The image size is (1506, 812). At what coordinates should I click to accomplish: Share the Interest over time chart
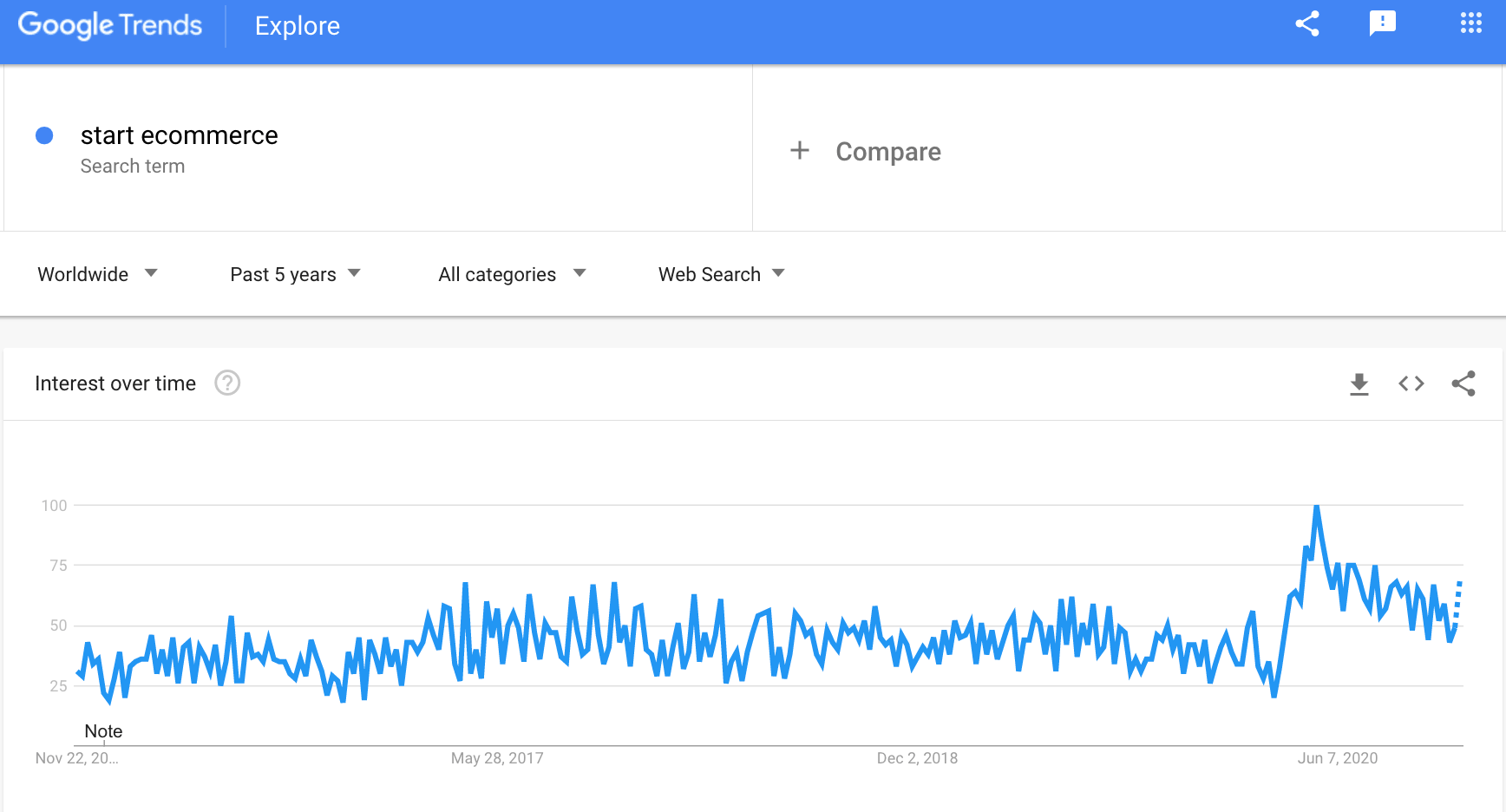tap(1463, 383)
